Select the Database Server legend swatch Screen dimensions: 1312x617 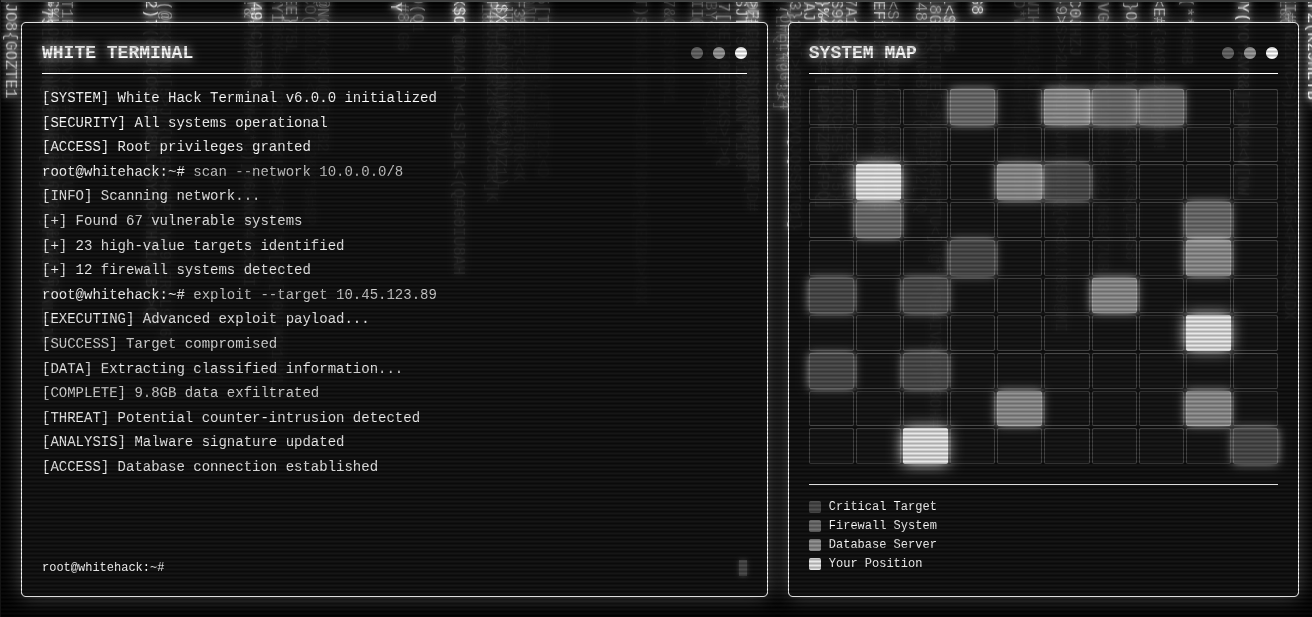point(815,545)
